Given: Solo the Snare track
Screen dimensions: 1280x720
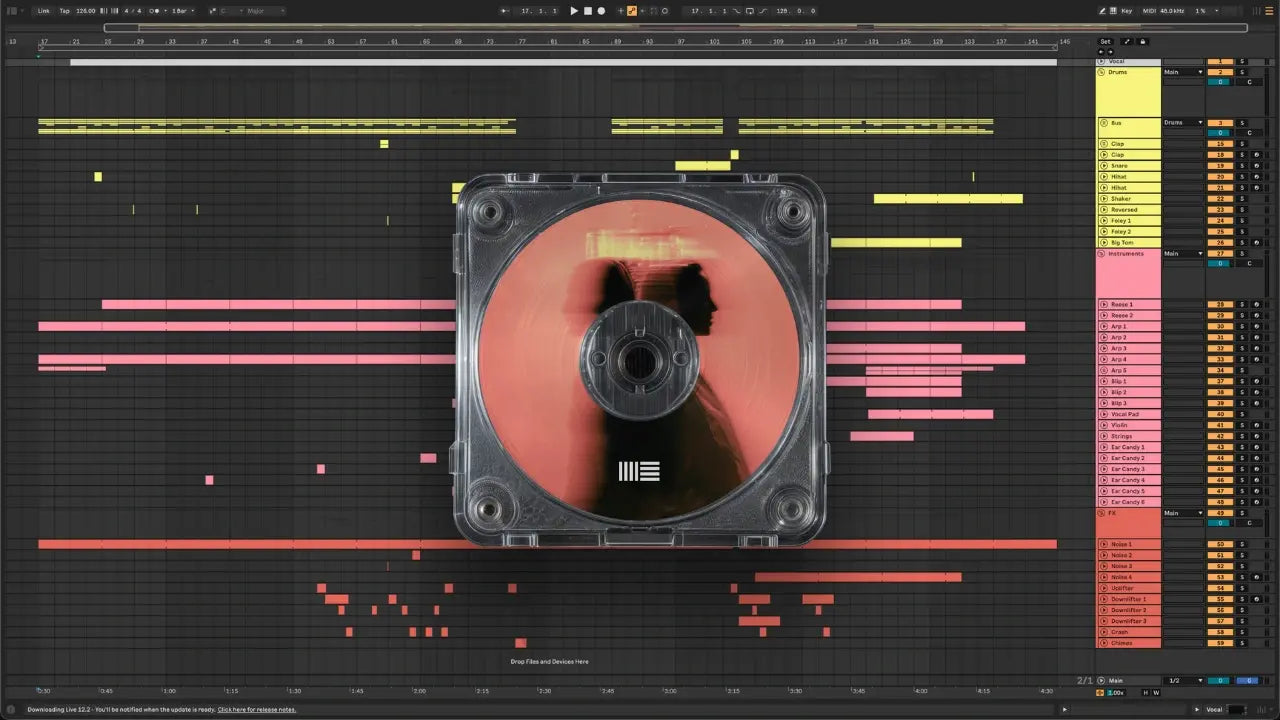Looking at the screenshot, I should pos(1242,166).
